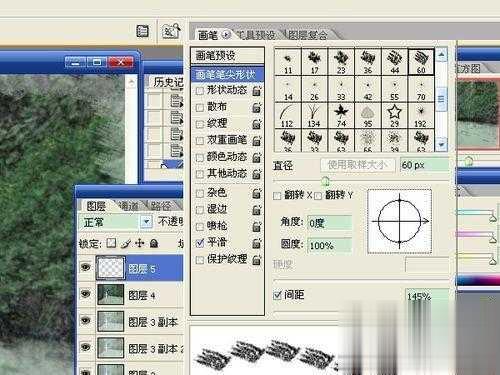Pick the 112 grass blade brush
The width and height of the screenshot is (500, 375).
coord(288,116)
